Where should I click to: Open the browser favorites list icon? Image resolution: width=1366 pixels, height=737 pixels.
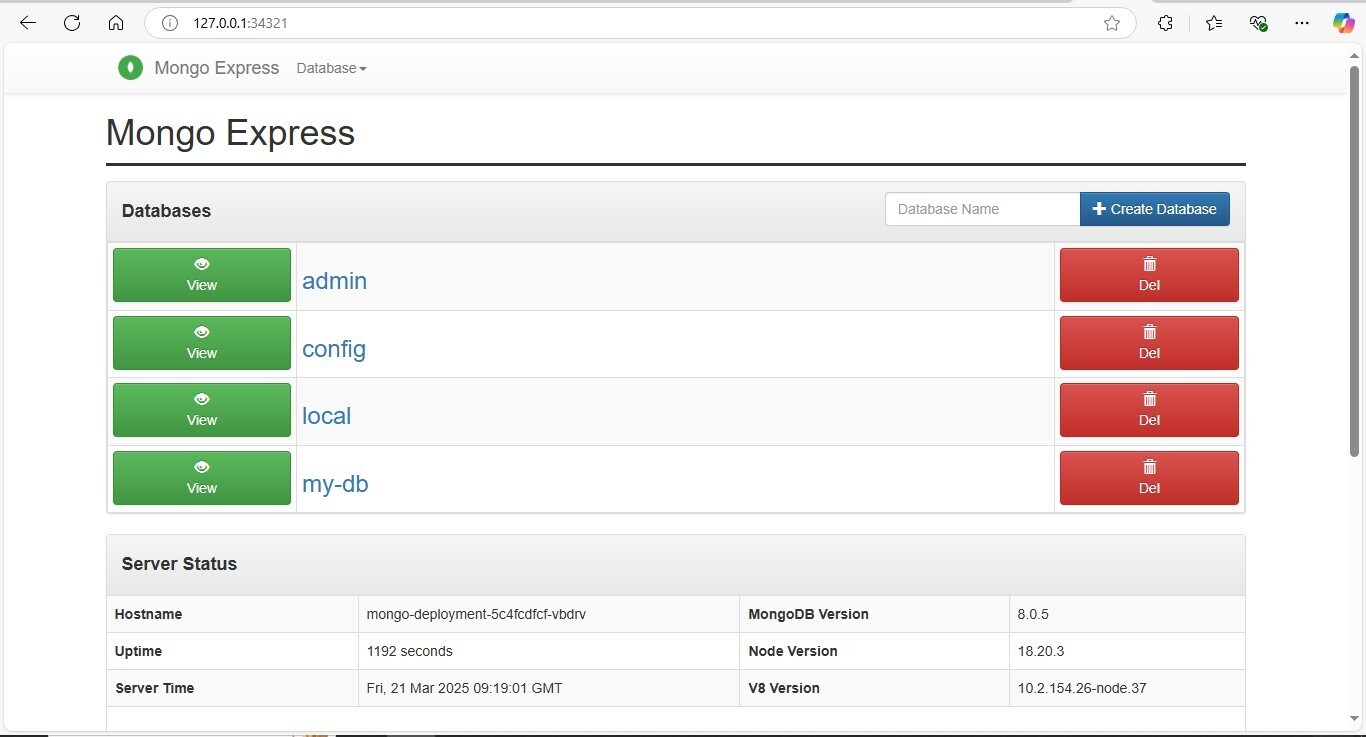click(1214, 23)
